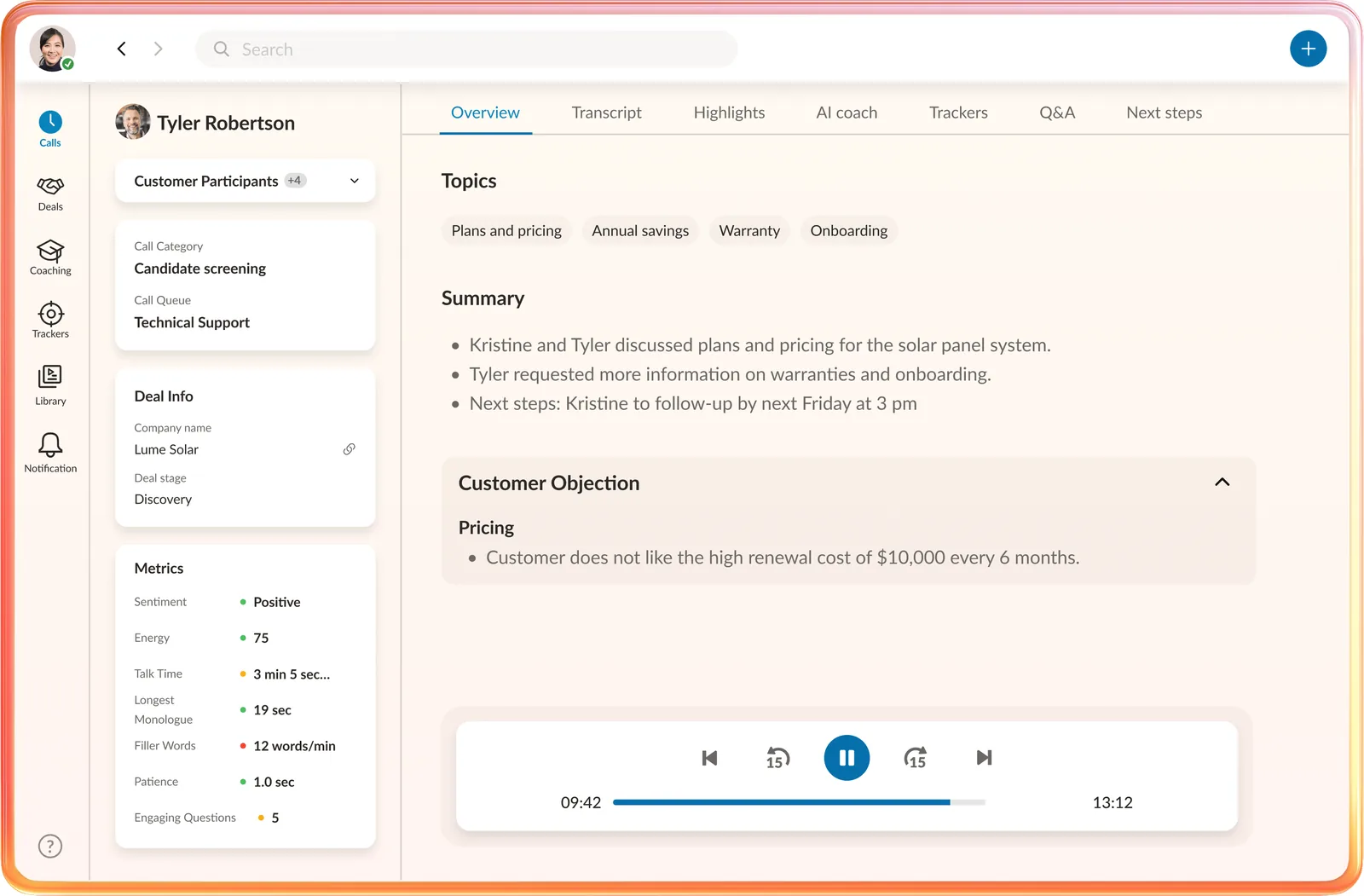Click the Positive sentiment value

pyautogui.click(x=276, y=602)
